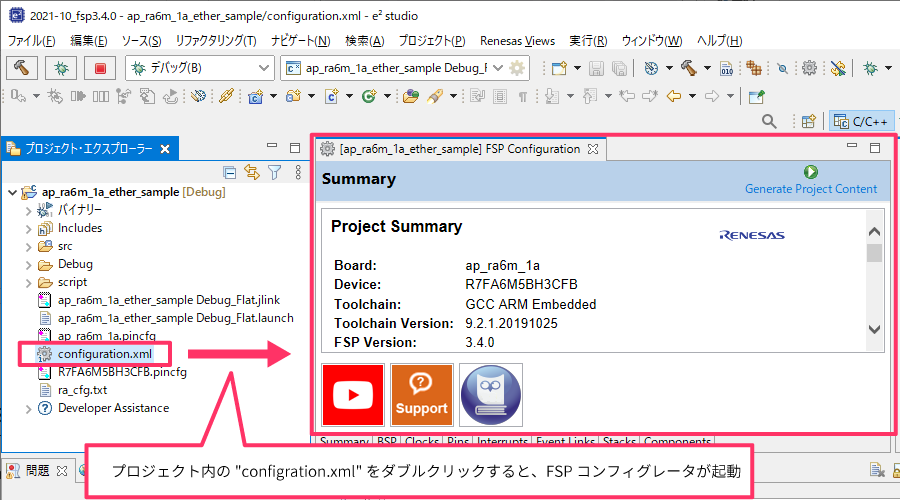This screenshot has width=900, height=500.
Task: Switch to the C/C++ perspective button
Action: 862,121
